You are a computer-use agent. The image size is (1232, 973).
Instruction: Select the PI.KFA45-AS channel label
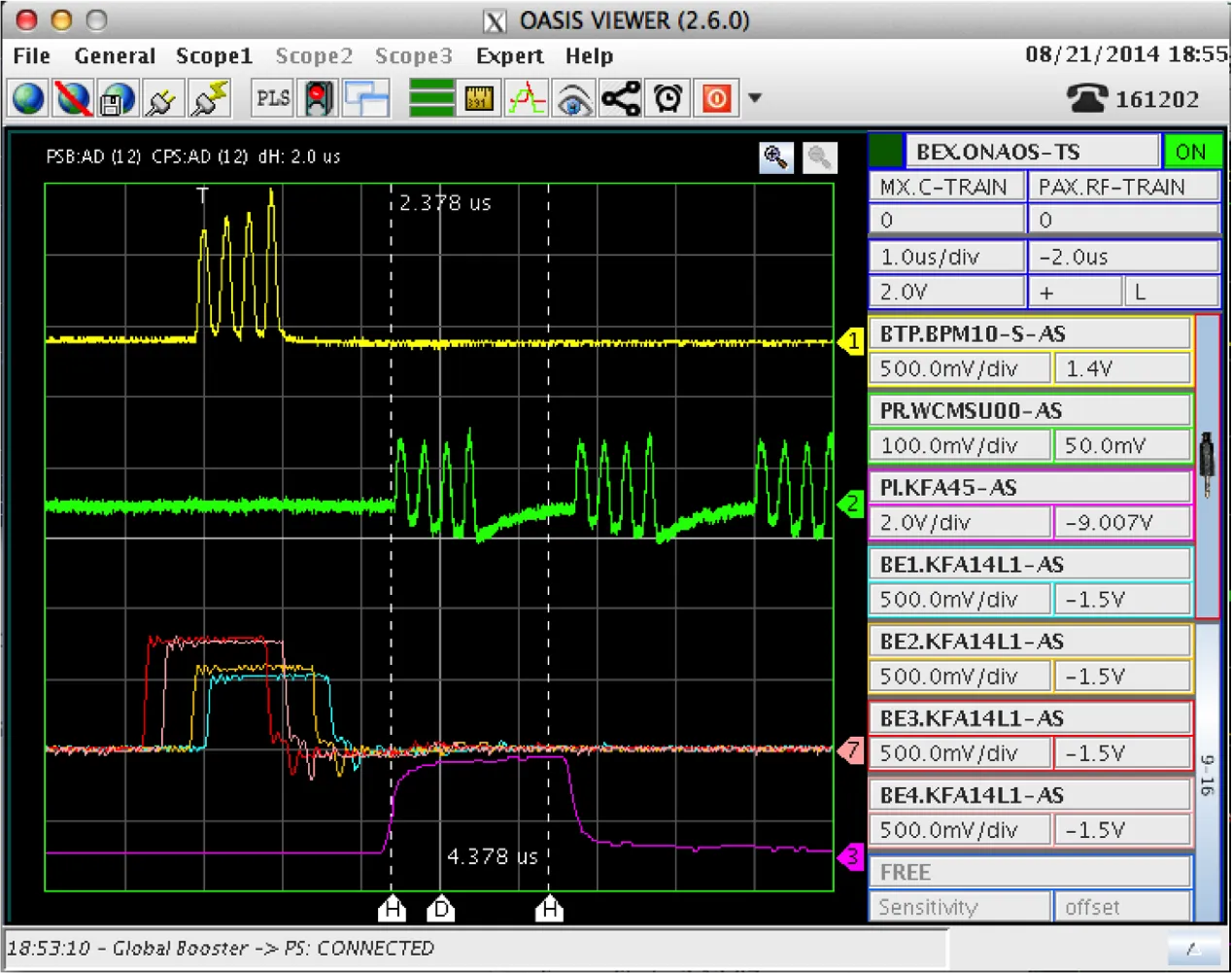[1030, 487]
